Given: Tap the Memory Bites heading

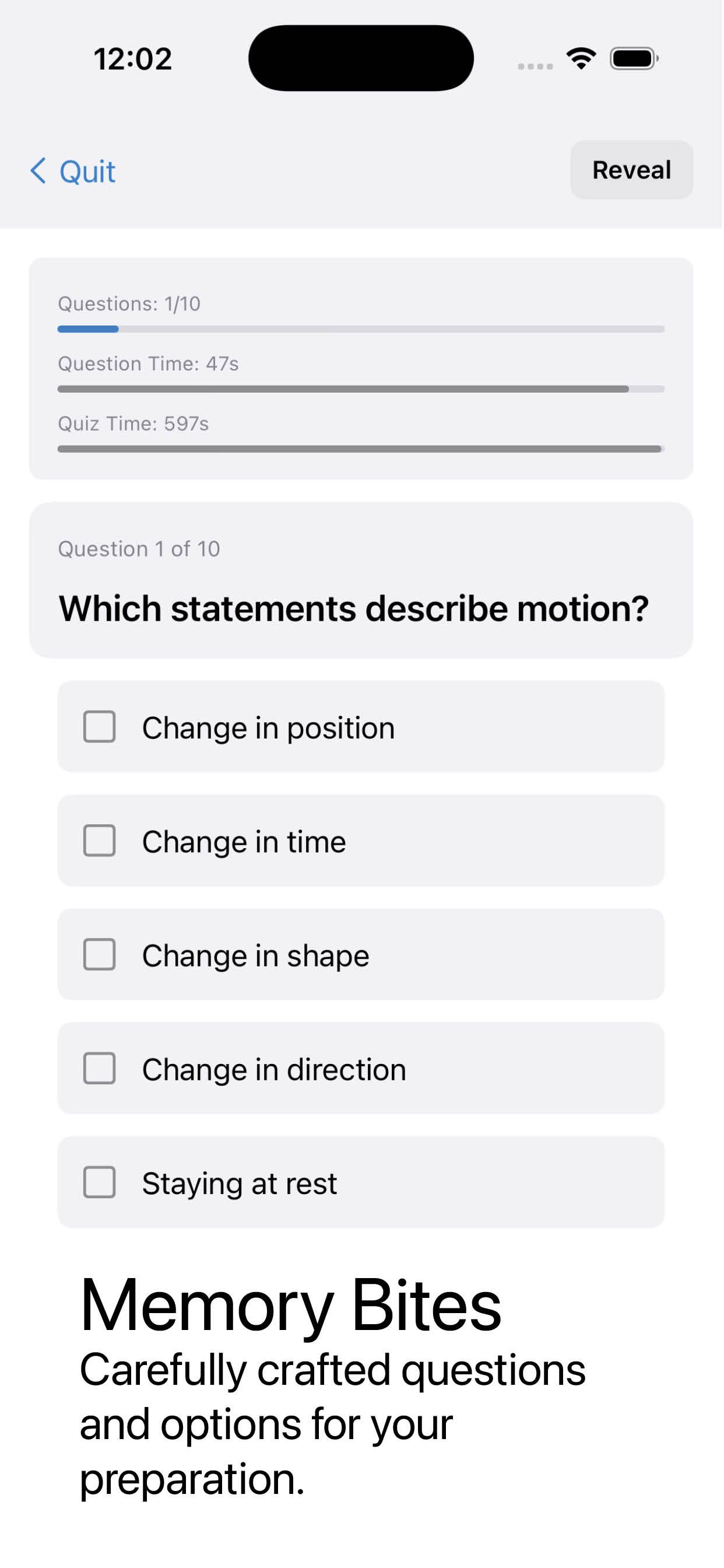Looking at the screenshot, I should (291, 1305).
